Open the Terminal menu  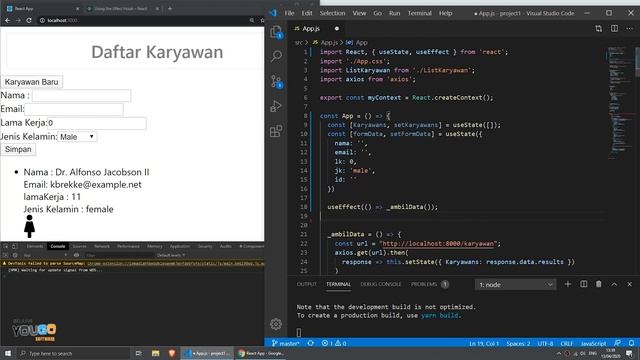coord(420,13)
